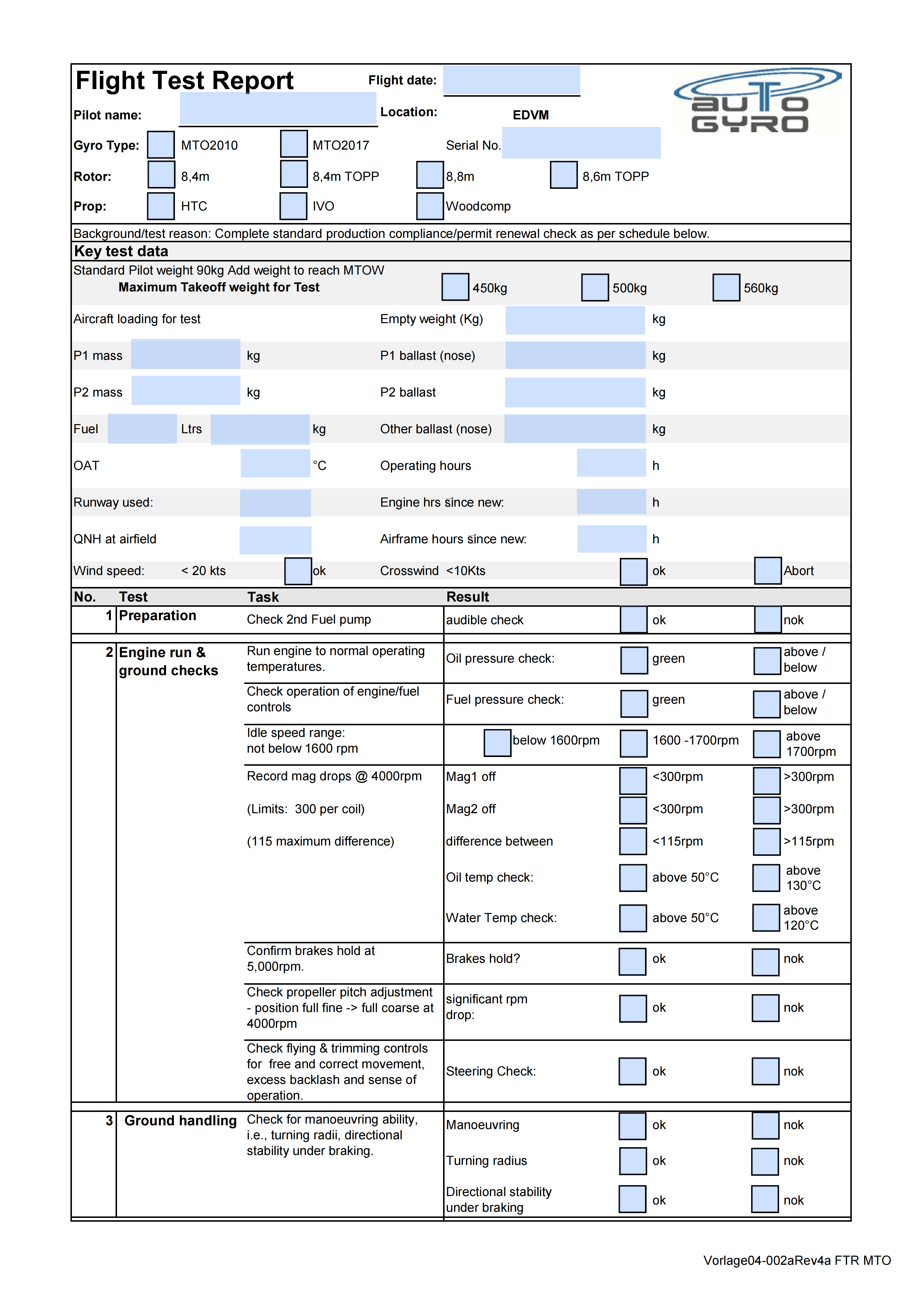
Task: Check the MTO2017 gyro type box
Action: pyautogui.click(x=294, y=144)
